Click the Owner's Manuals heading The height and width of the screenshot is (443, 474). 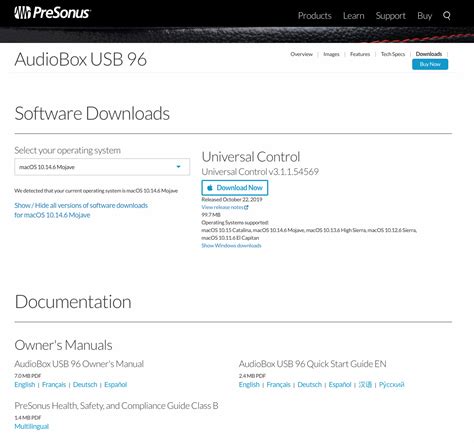[63, 345]
